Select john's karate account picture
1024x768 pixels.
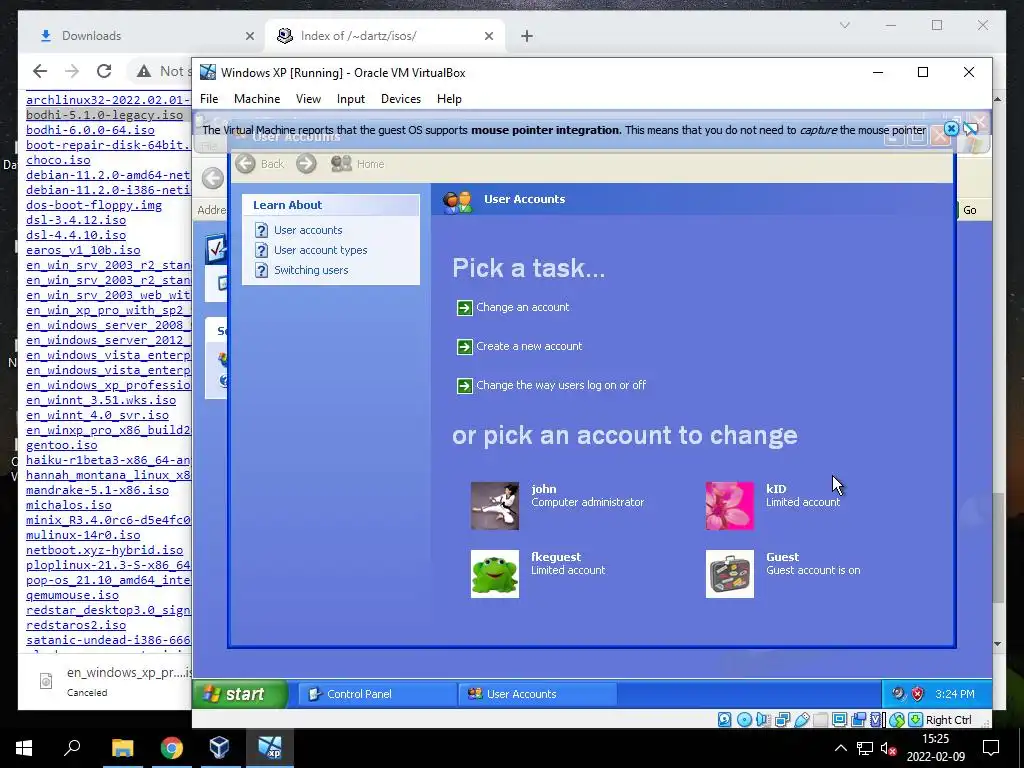495,506
